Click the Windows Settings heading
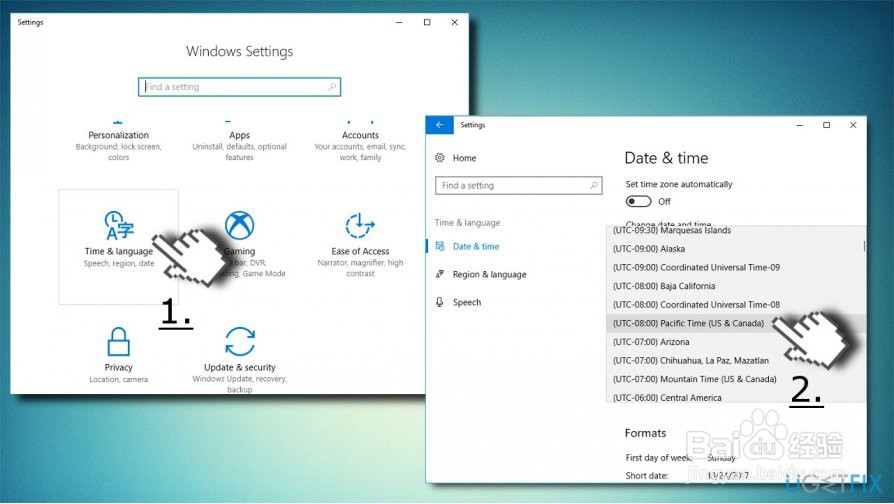Screen dimensions: 894x504 point(239,51)
